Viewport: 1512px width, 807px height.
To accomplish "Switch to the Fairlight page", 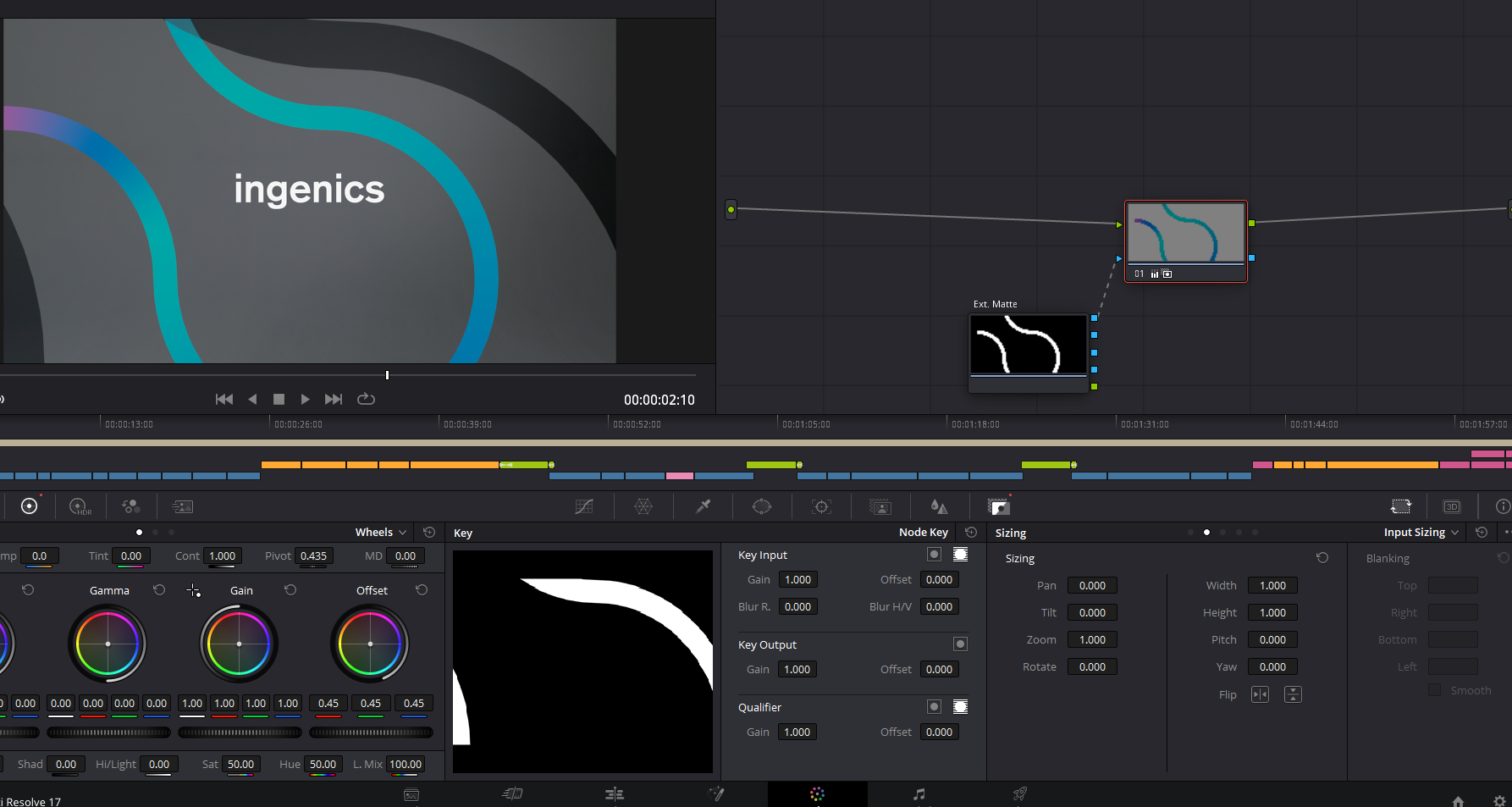I will (x=919, y=794).
